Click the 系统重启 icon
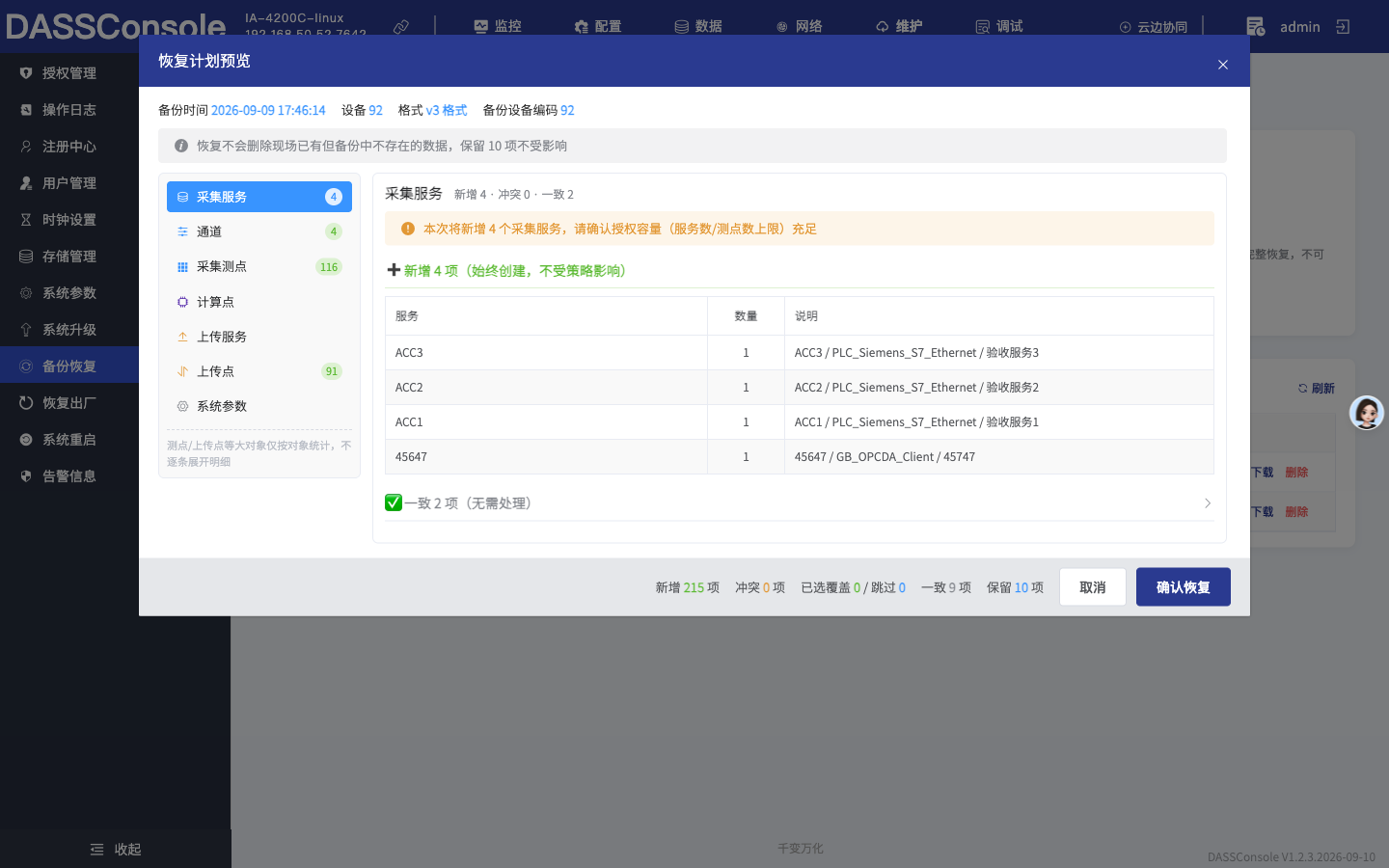 (26, 440)
